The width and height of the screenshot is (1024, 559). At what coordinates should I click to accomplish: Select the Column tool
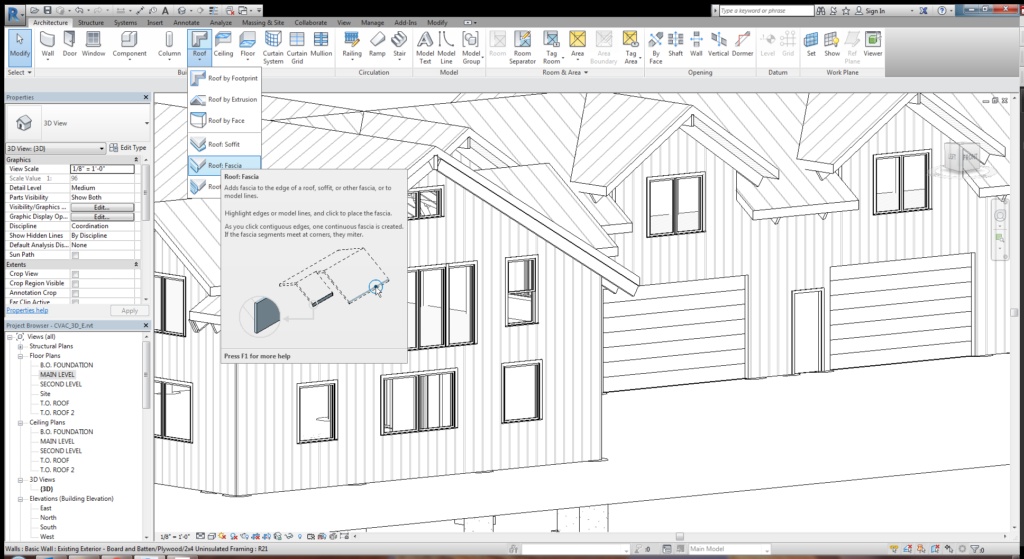(x=169, y=44)
